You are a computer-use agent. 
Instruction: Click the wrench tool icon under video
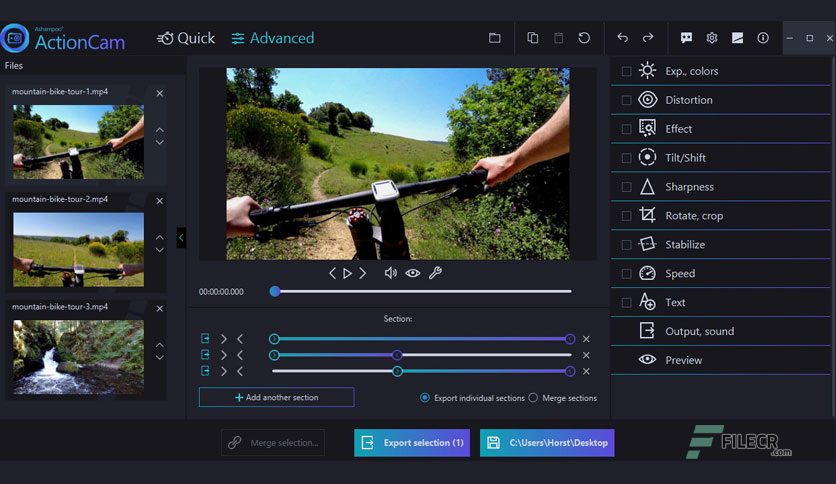[x=435, y=273]
